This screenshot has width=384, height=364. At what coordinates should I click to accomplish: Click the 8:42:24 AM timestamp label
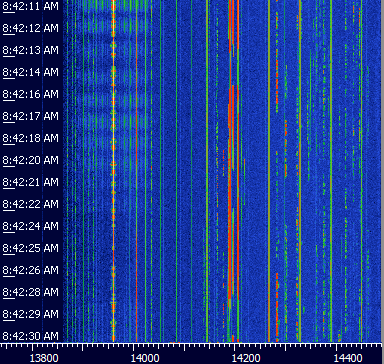click(x=31, y=226)
